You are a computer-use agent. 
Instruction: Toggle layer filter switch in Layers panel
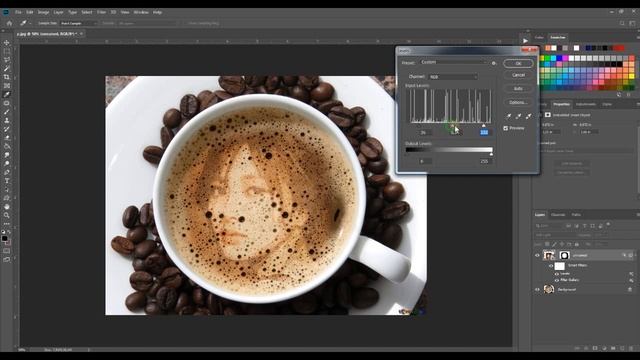(x=609, y=224)
